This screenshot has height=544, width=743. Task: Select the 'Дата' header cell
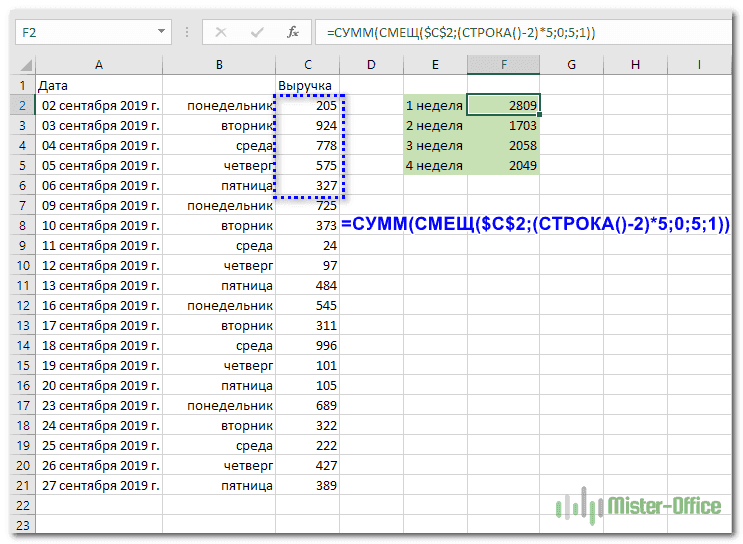[98, 85]
